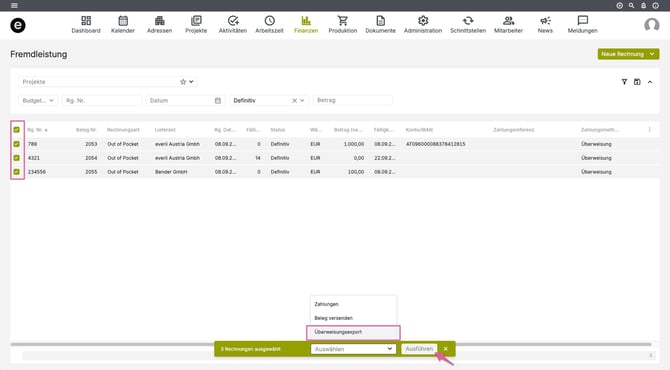Open the table column options menu
Viewport: 670px width, 370px height.
649,129
